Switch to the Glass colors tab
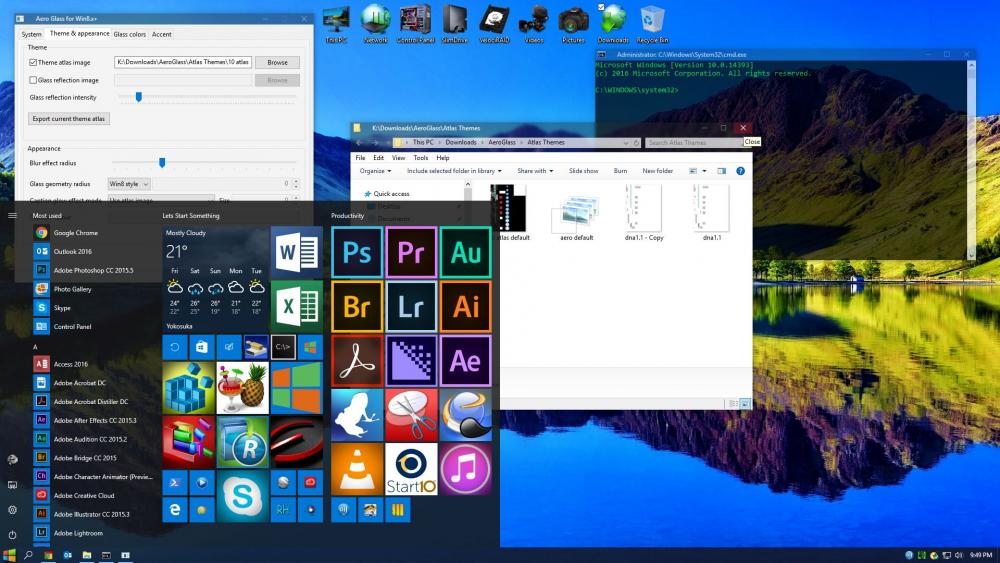The height and width of the screenshot is (563, 1000). pyautogui.click(x=129, y=34)
